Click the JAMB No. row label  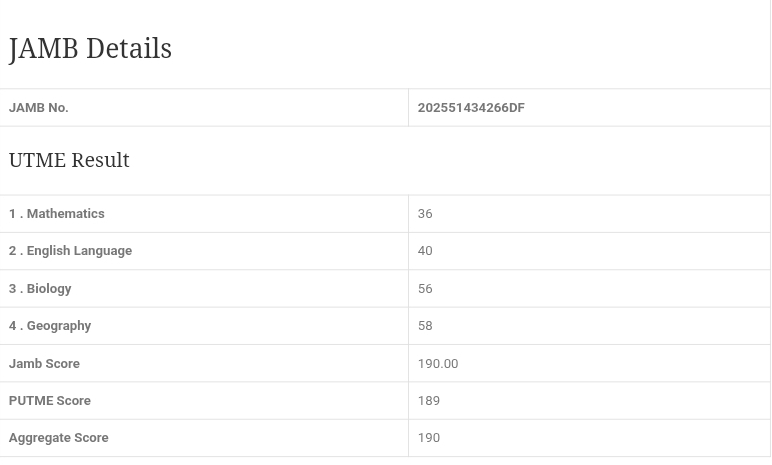coord(39,108)
